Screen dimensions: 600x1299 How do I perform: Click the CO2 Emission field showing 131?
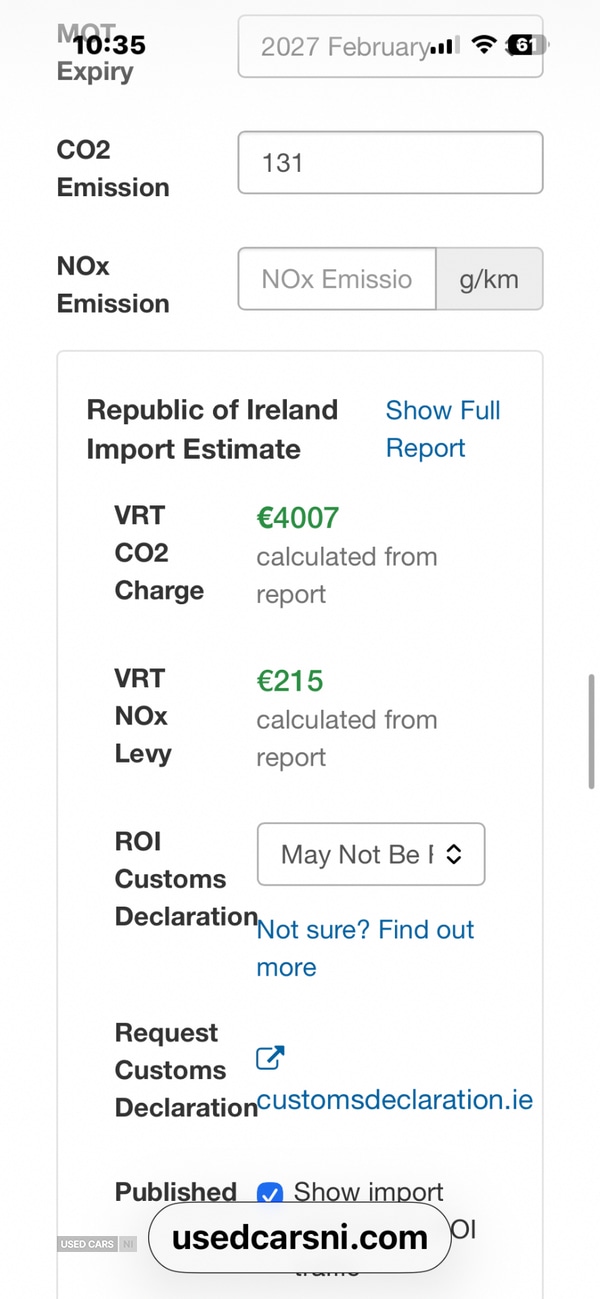coord(390,162)
